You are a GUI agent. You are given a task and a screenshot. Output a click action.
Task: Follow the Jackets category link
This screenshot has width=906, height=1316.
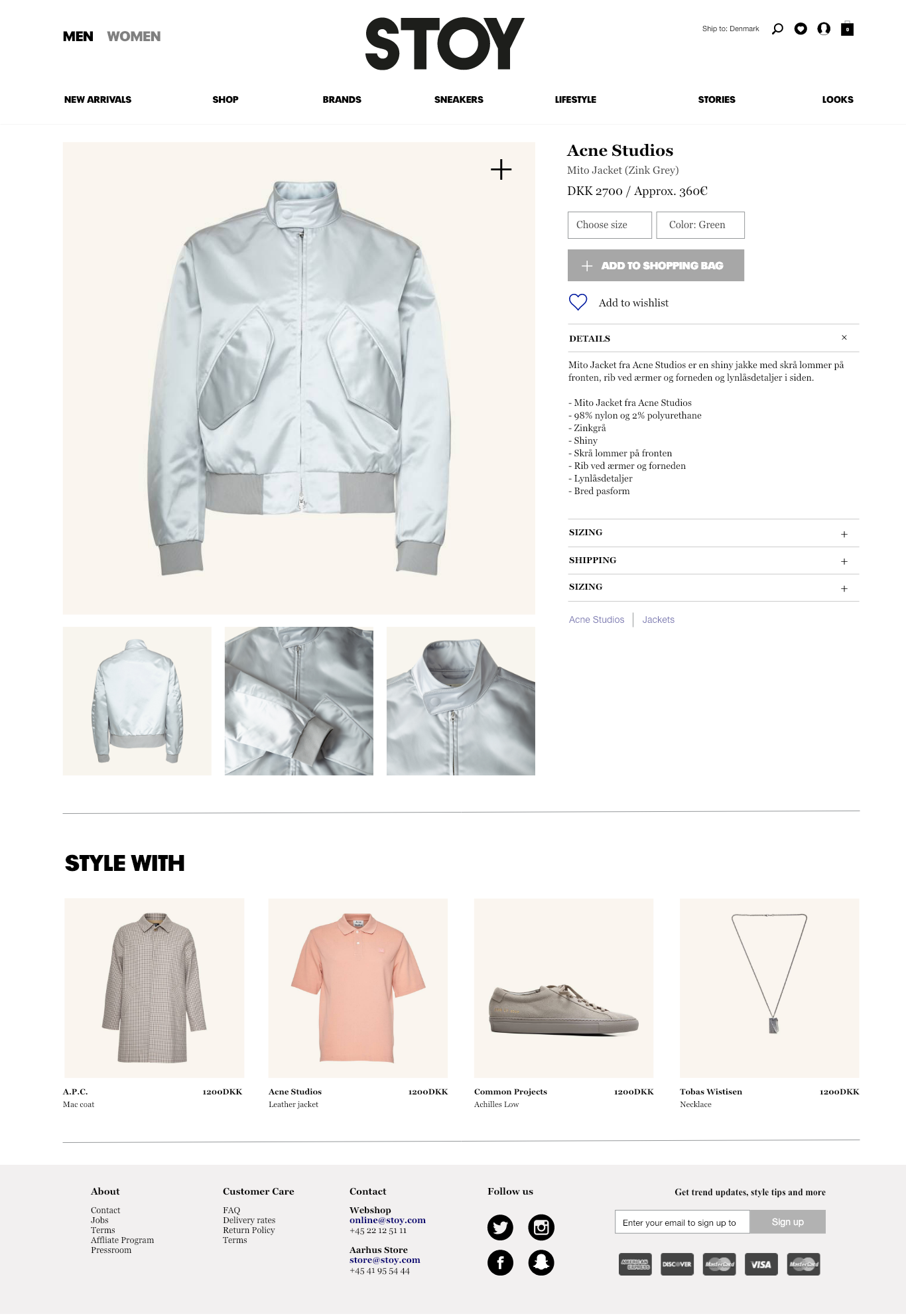coord(658,620)
